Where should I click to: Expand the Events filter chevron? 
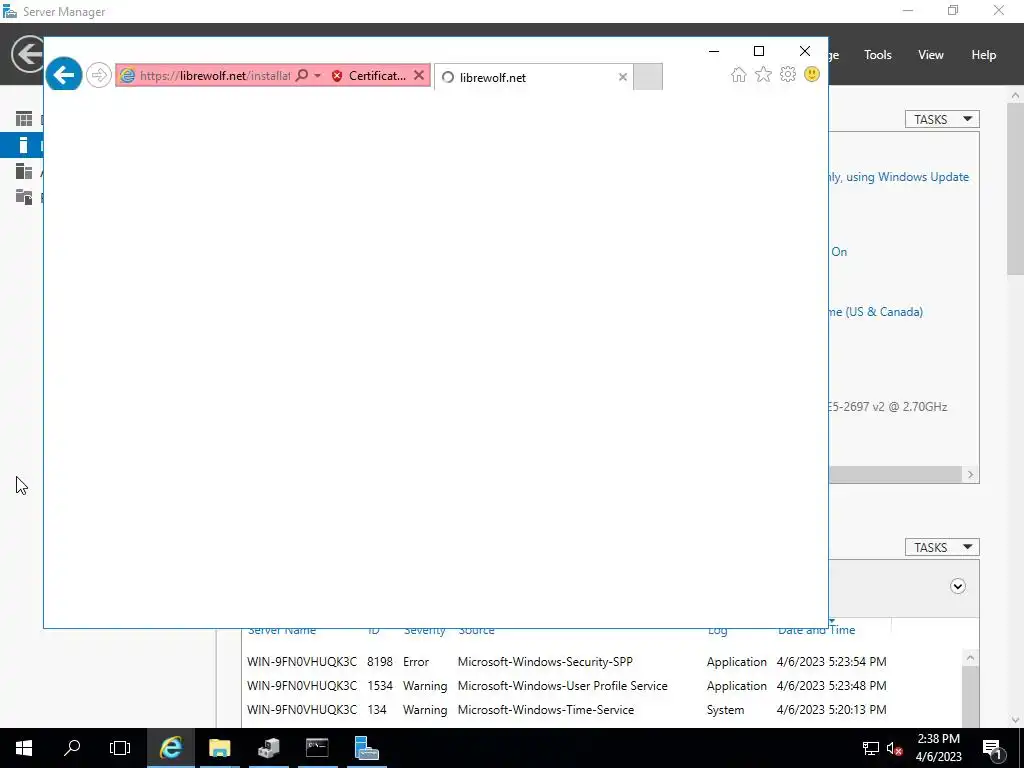(957, 586)
